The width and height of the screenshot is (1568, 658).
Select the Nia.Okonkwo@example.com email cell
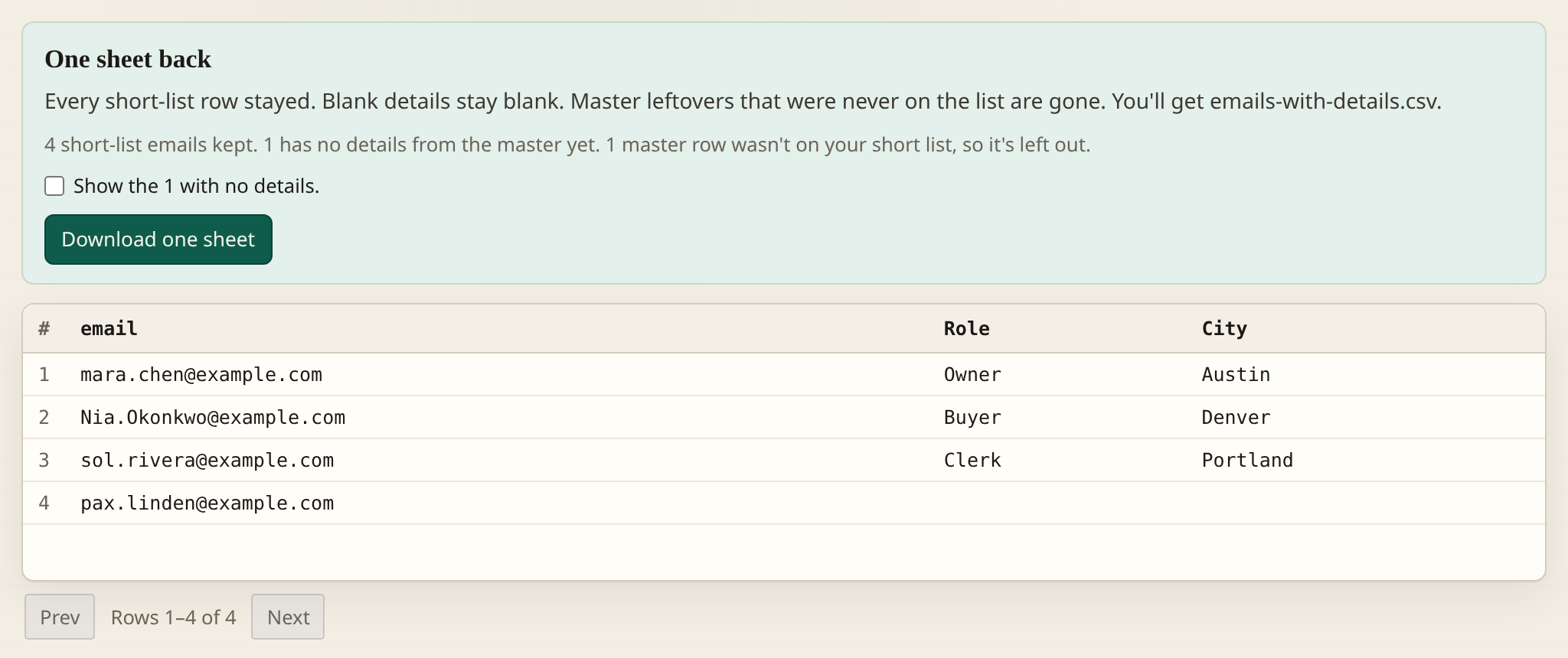[x=213, y=417]
